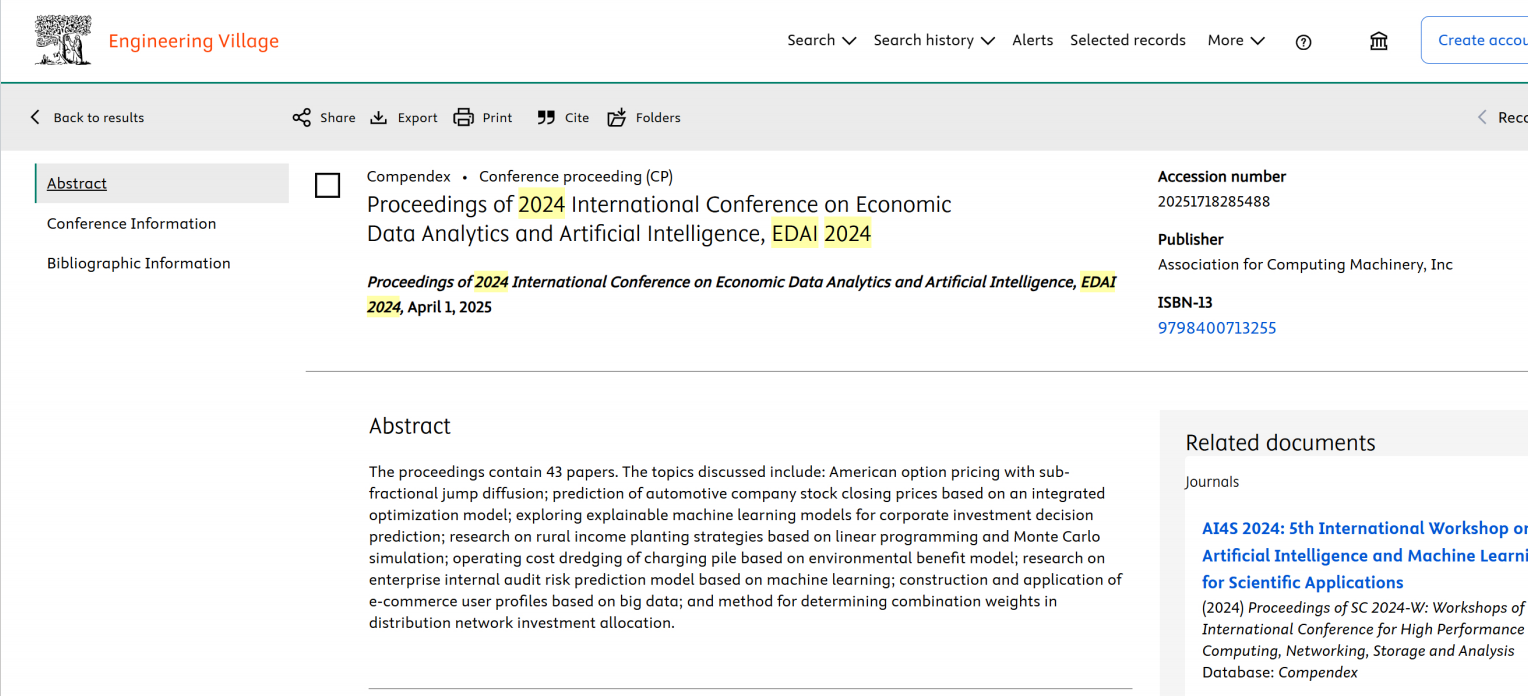
Task: Click the Folders label
Action: coord(658,118)
